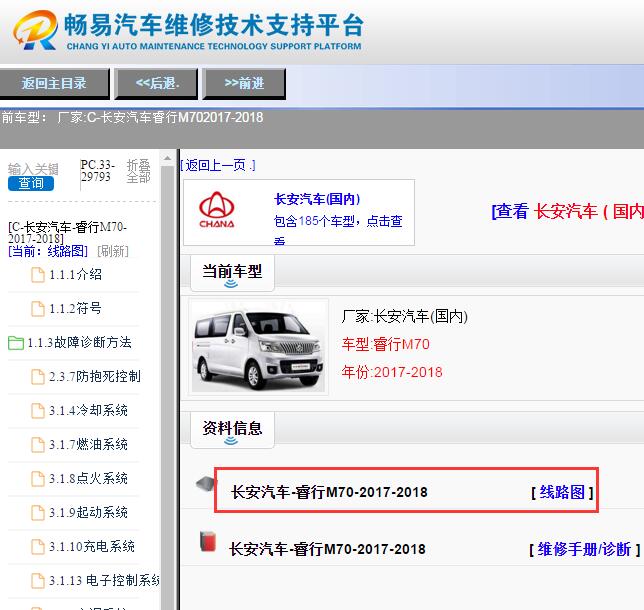Click the 年份:2017-2018 text
644x610 pixels.
(392, 372)
